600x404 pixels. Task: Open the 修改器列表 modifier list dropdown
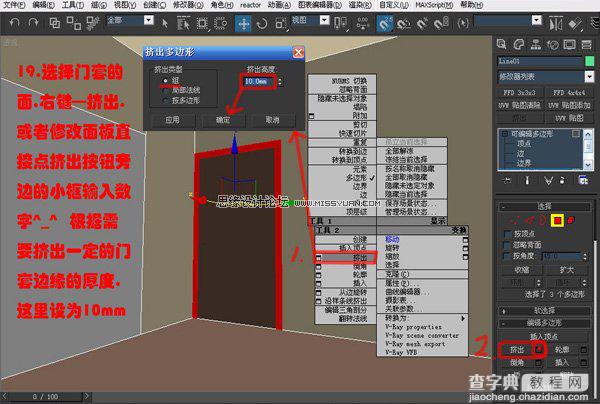tap(589, 77)
